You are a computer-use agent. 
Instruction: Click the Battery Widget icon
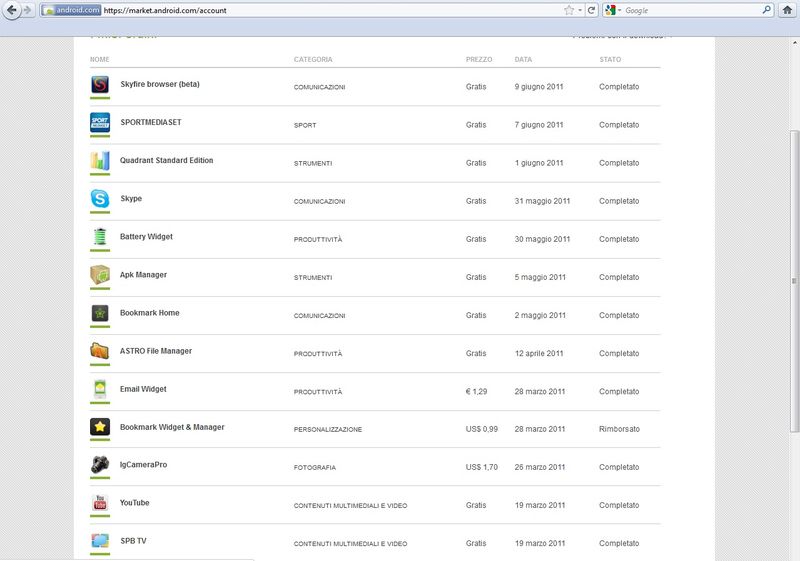click(x=100, y=237)
